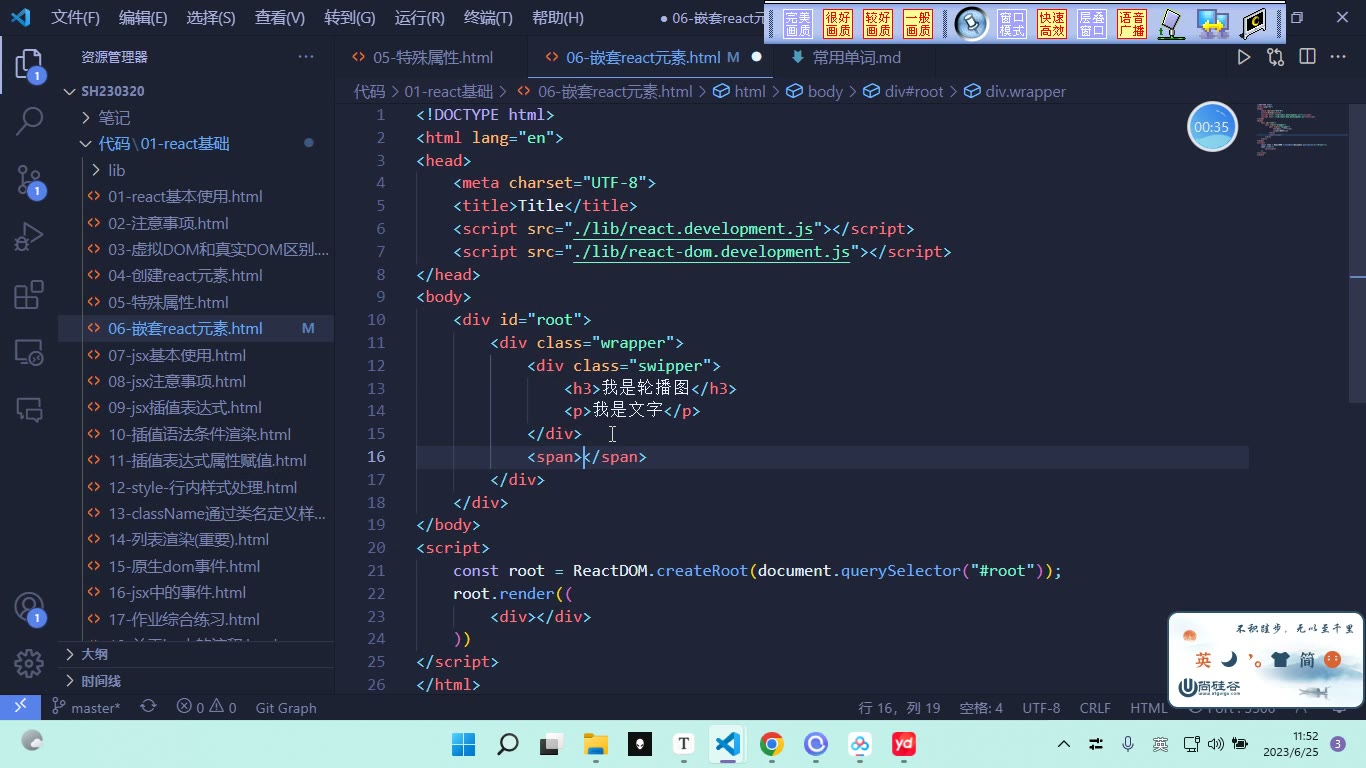Click the minimap to jump in the code
The width and height of the screenshot is (1366, 768).
[x=1300, y=130]
